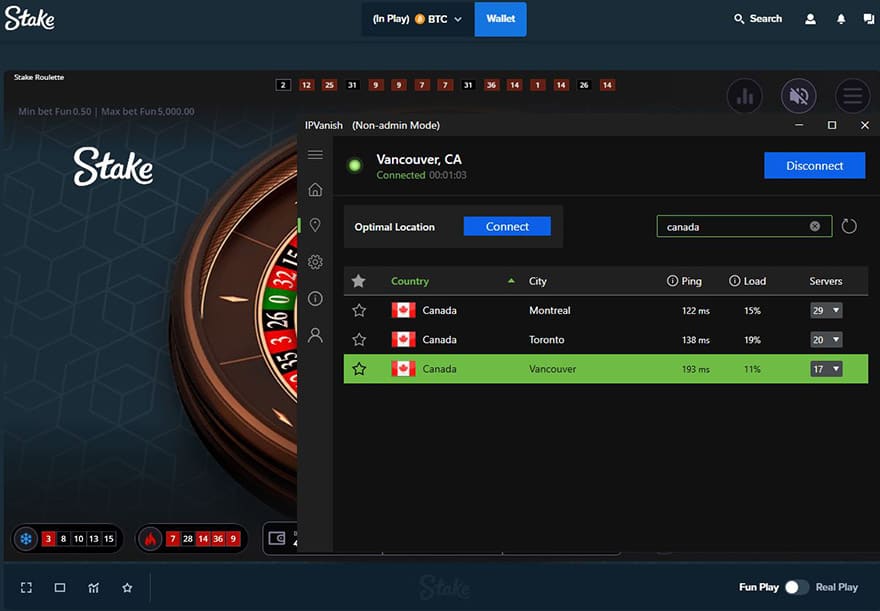The image size is (880, 611).
Task: Click the Ping info icon
Action: [x=672, y=281]
